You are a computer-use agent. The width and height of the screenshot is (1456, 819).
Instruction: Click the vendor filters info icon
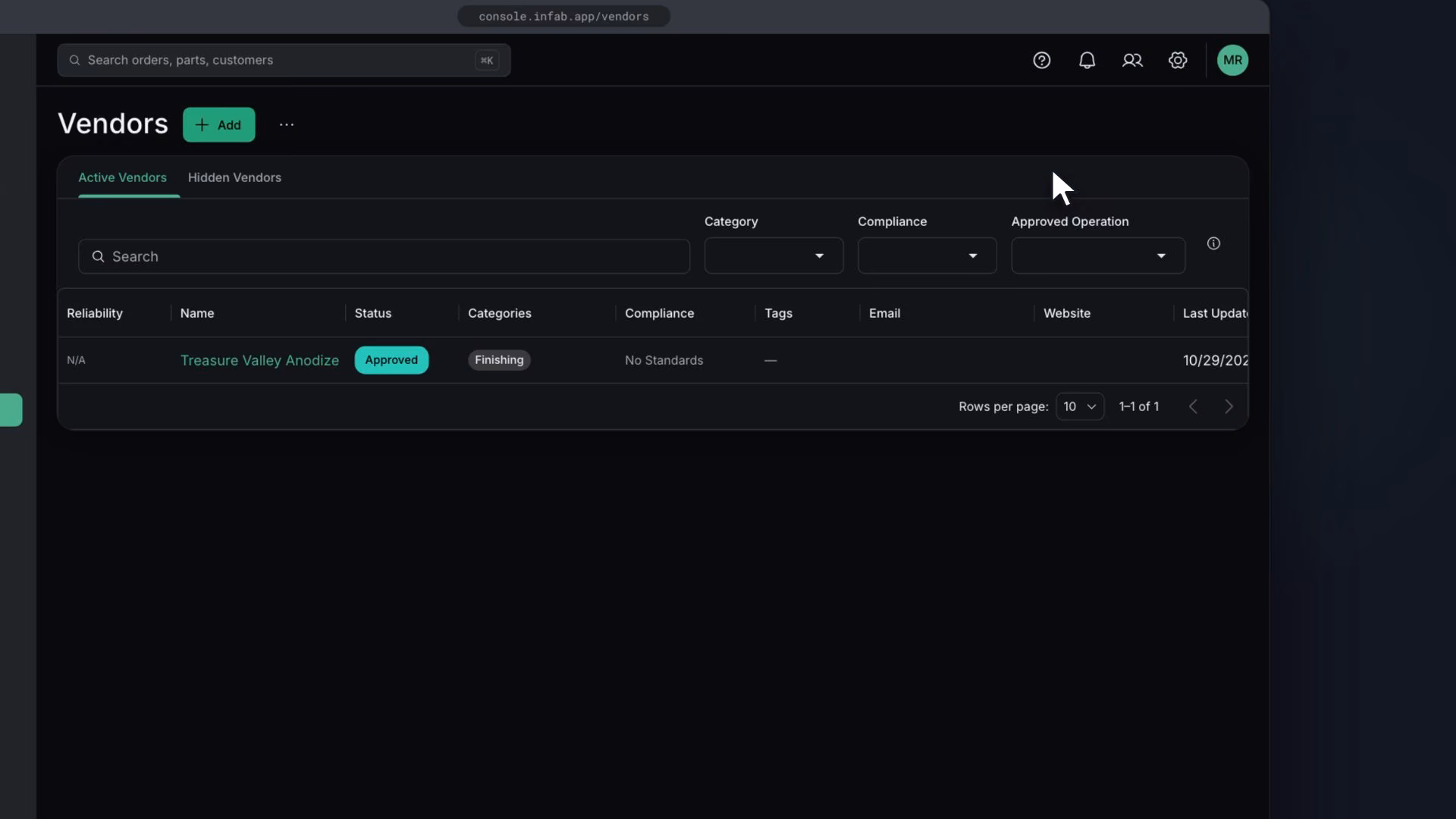pyautogui.click(x=1213, y=243)
